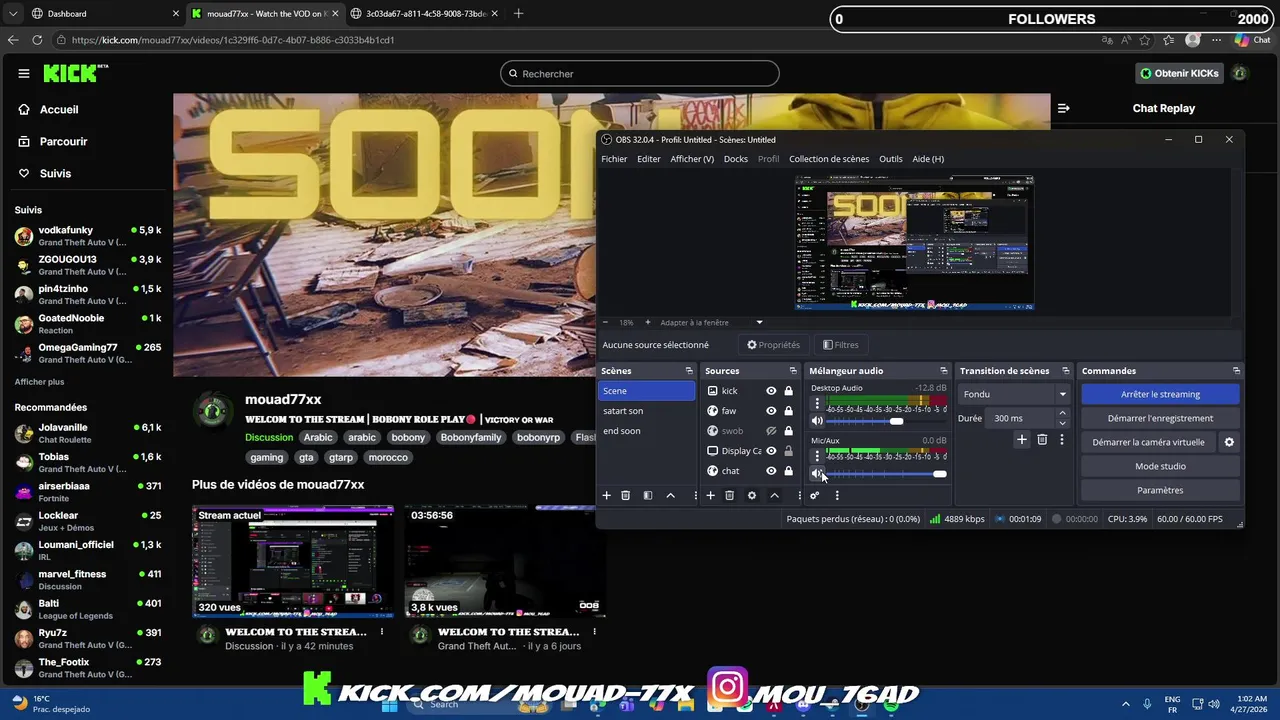
Task: Decrease the transition Durée value
Action: point(1062,423)
